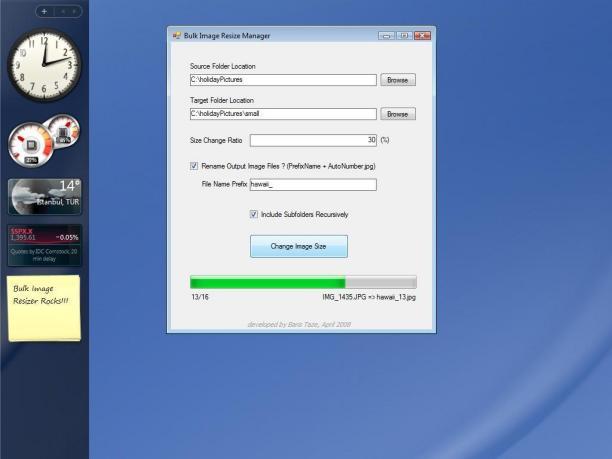Screen dimensions: 612x459
Task: Maximize the Bulk Image Resize Manager window
Action: tap(404, 36)
